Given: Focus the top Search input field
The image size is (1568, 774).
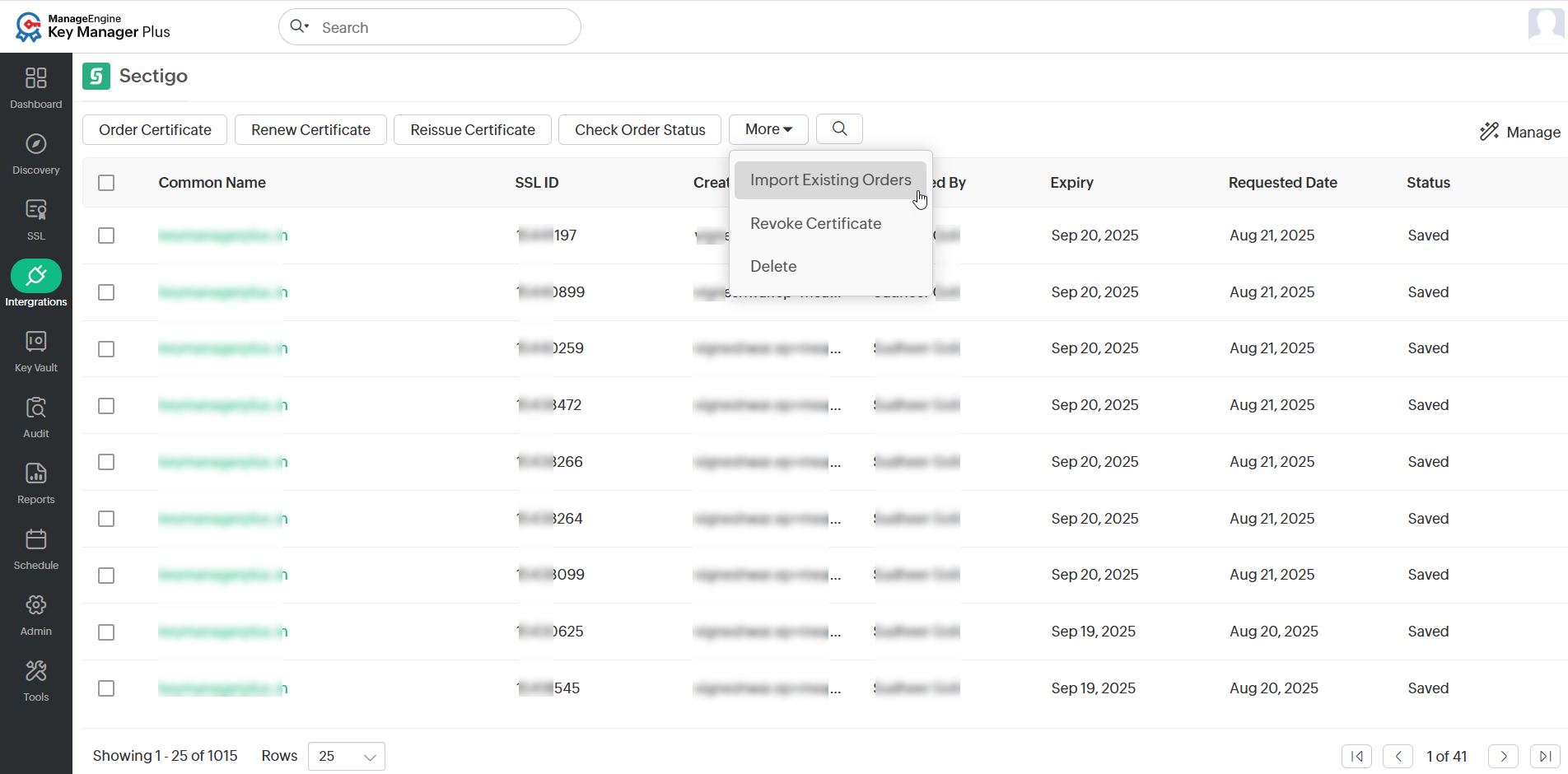Looking at the screenshot, I should (x=429, y=27).
